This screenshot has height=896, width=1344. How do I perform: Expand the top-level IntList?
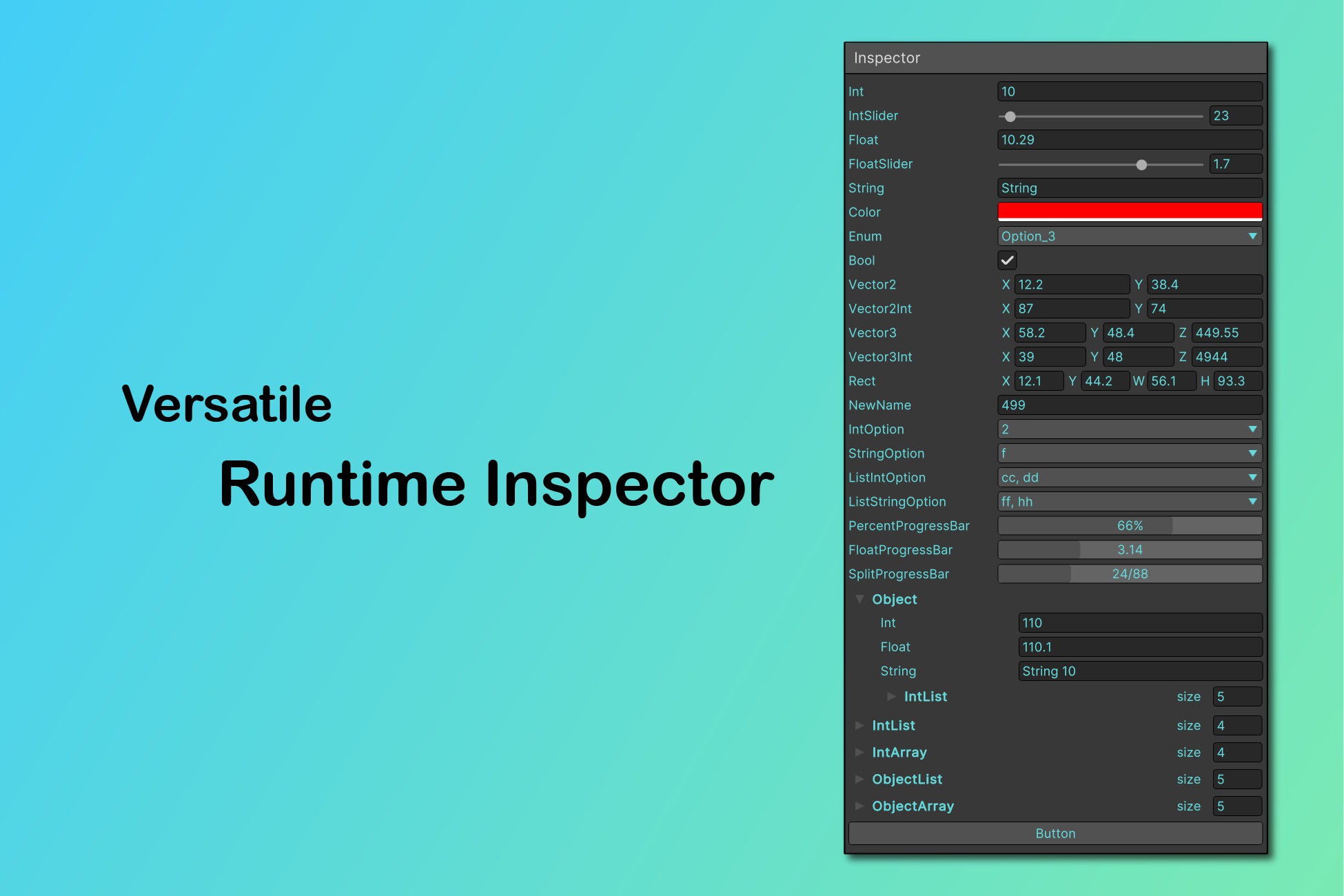pyautogui.click(x=860, y=725)
